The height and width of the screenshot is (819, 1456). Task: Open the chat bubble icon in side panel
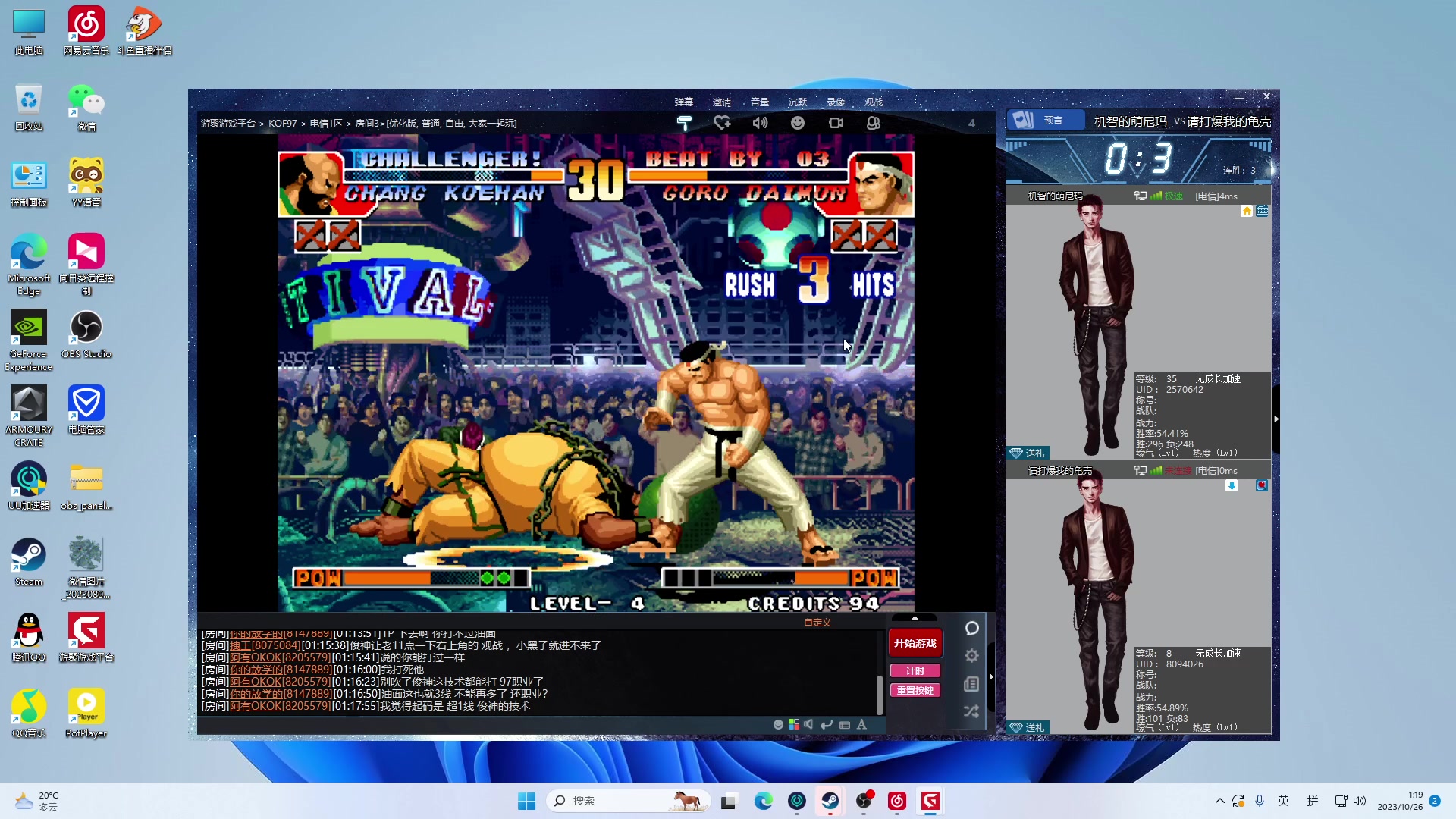pyautogui.click(x=971, y=629)
